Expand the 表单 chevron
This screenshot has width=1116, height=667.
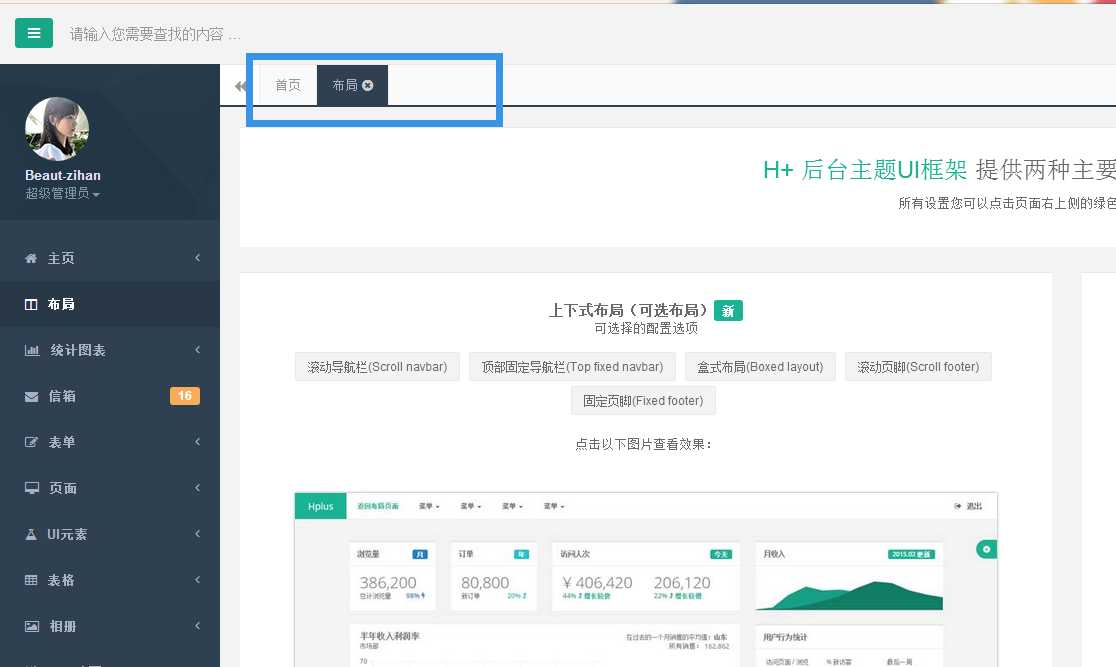[197, 441]
